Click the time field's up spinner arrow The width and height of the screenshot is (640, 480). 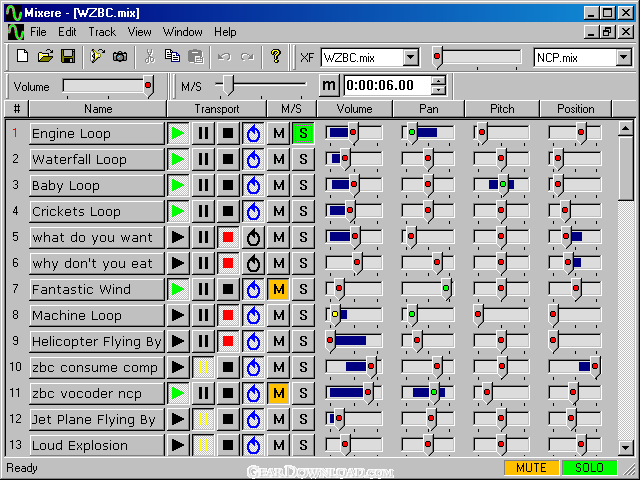(438, 80)
